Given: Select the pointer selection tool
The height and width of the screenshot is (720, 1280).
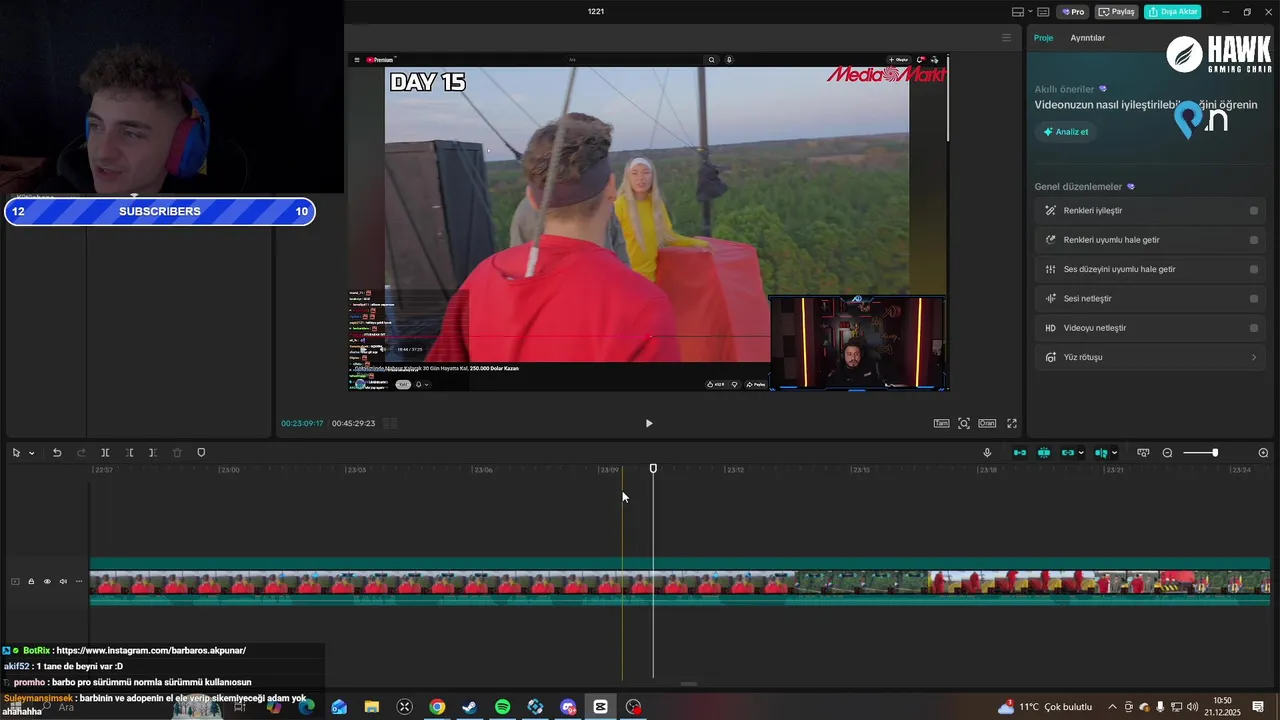Looking at the screenshot, I should click(x=16, y=453).
